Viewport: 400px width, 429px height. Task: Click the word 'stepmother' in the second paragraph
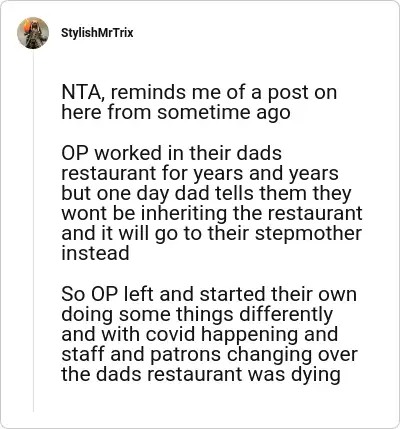click(308, 233)
